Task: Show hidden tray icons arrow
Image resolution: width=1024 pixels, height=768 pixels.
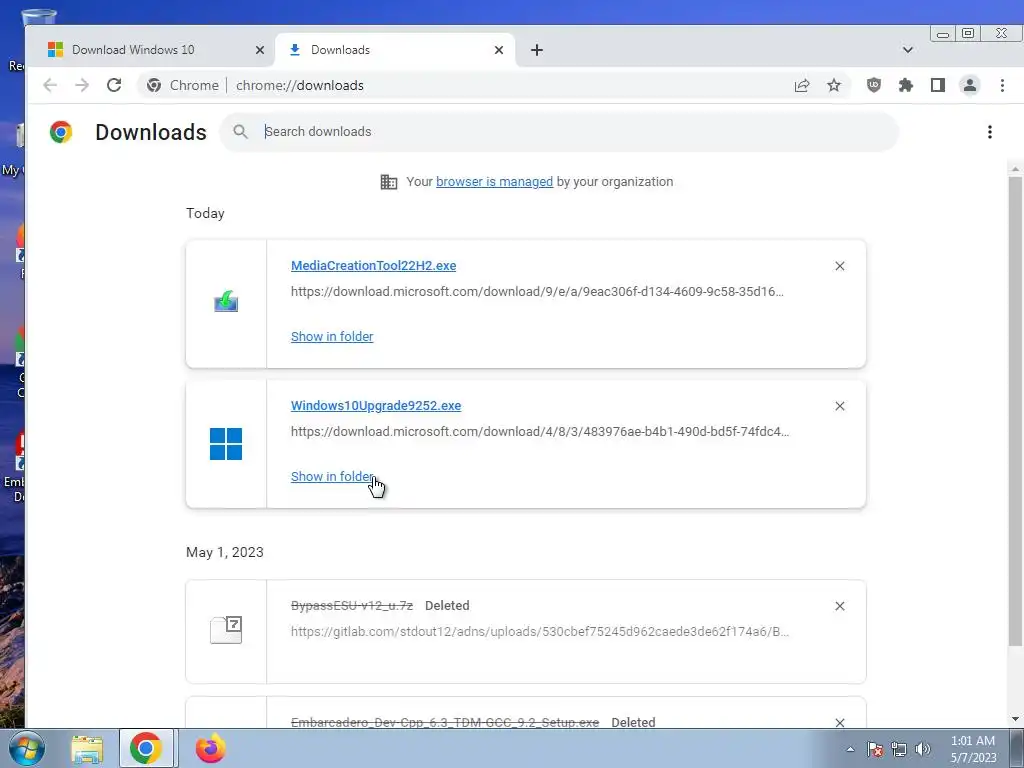Action: [850, 749]
